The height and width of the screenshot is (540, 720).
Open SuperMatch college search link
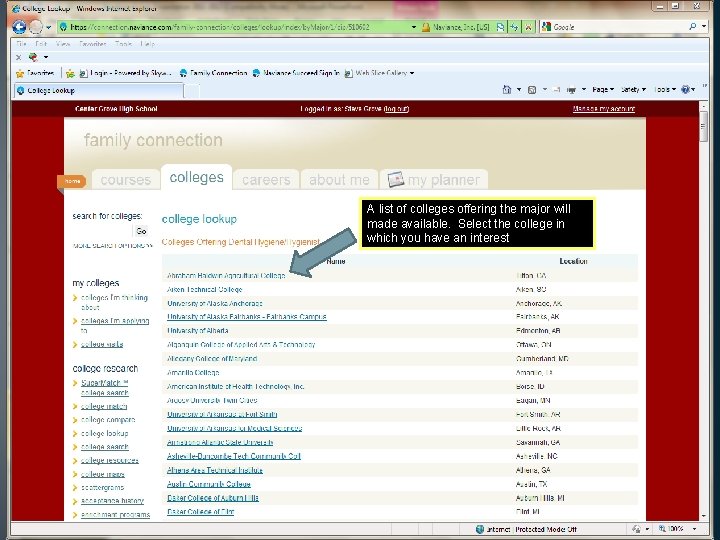tap(105, 388)
